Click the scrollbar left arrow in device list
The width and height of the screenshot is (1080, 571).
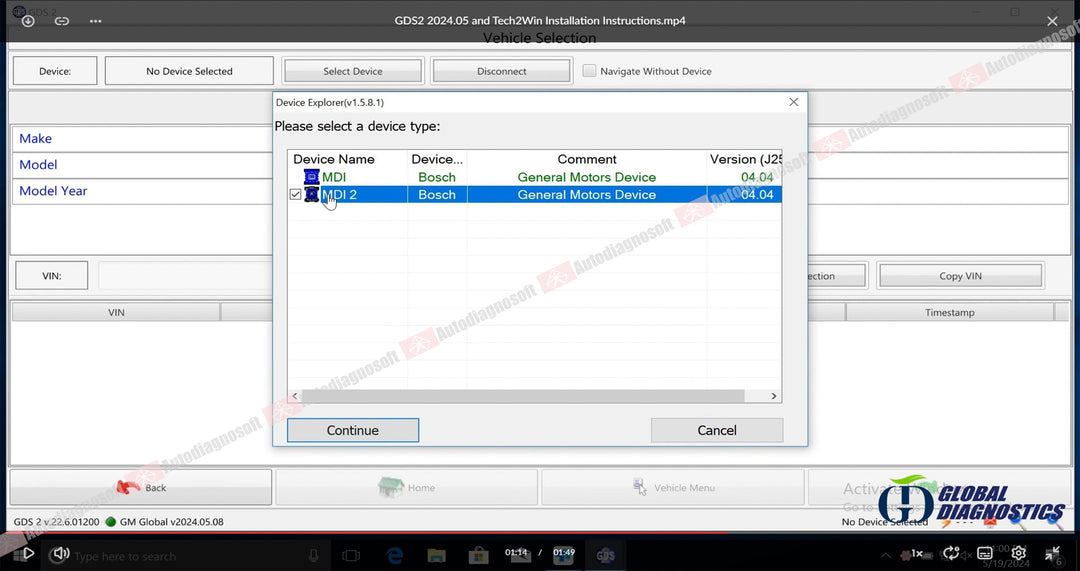(295, 396)
